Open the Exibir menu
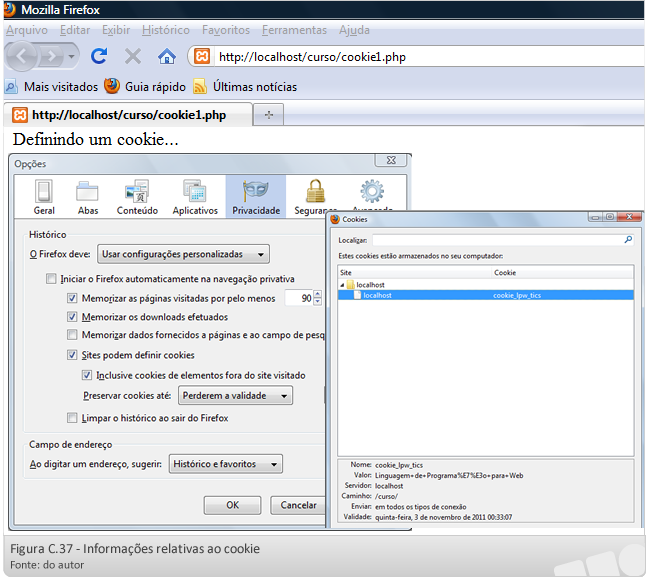650x577 pixels. (x=116, y=30)
